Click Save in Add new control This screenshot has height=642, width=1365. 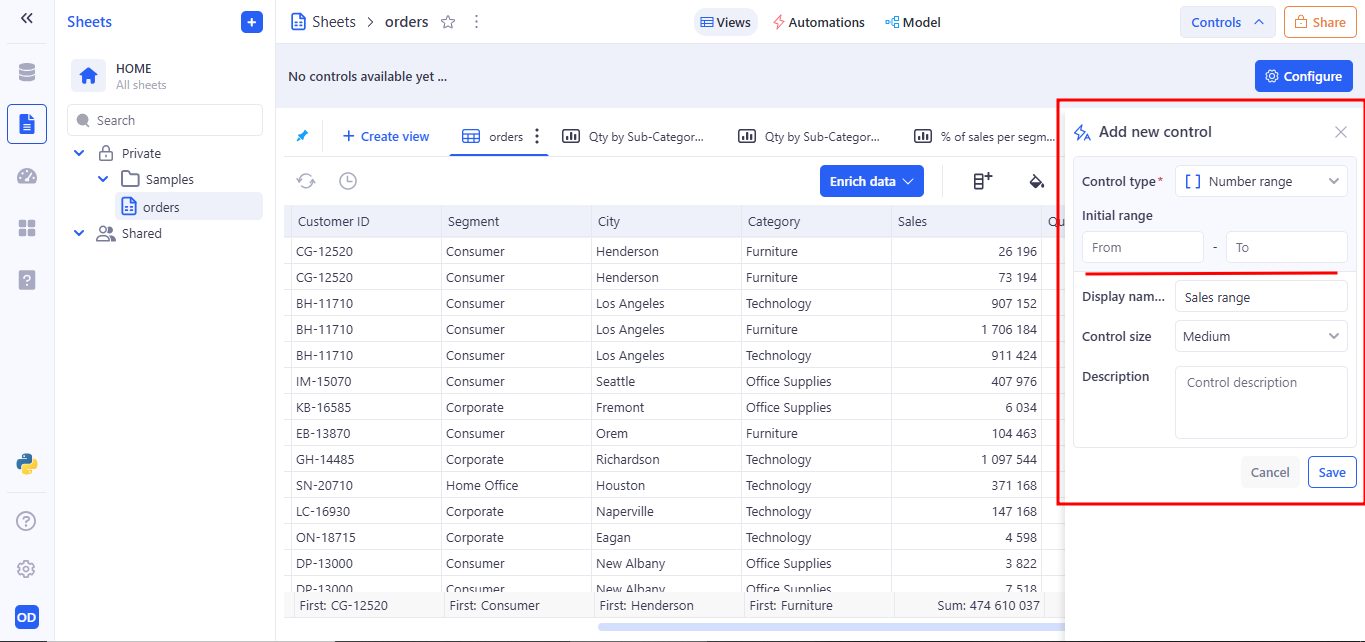(1331, 472)
